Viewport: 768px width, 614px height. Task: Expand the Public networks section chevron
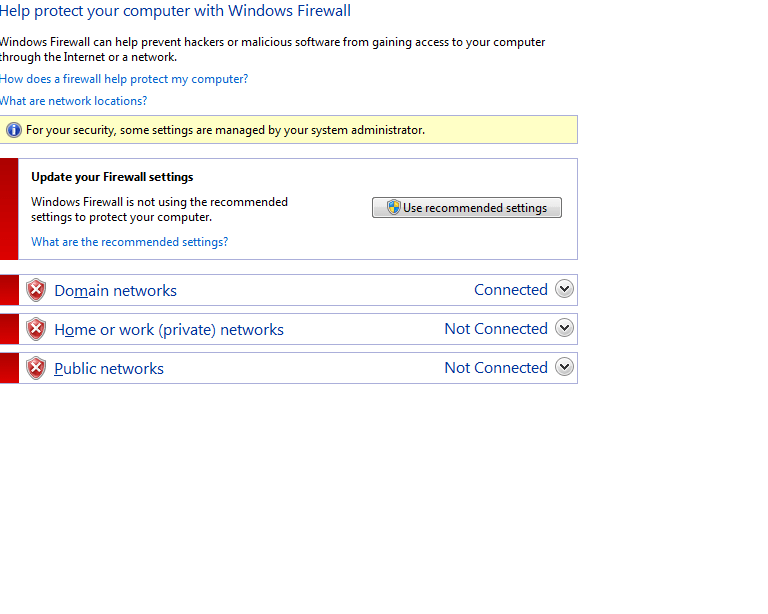tap(564, 367)
